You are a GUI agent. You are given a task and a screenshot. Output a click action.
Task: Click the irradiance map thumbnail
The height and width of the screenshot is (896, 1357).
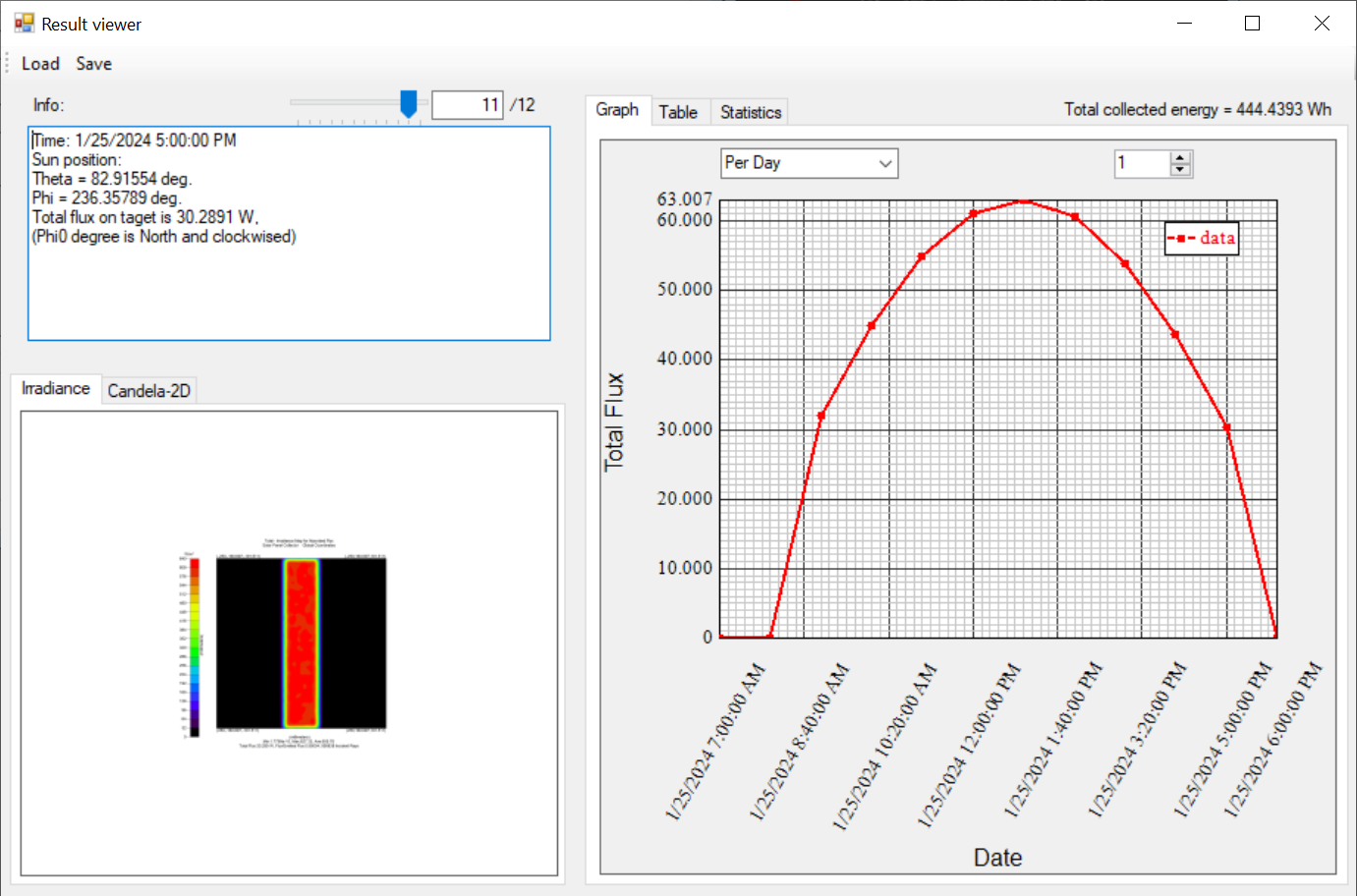pyautogui.click(x=290, y=644)
